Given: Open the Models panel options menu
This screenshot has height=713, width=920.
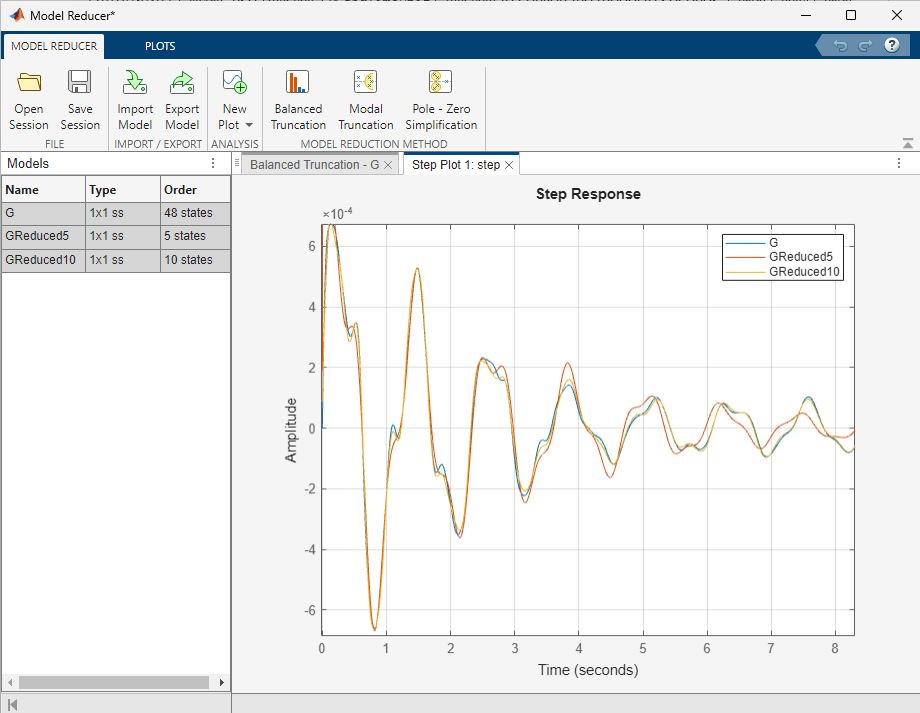Looking at the screenshot, I should point(212,164).
